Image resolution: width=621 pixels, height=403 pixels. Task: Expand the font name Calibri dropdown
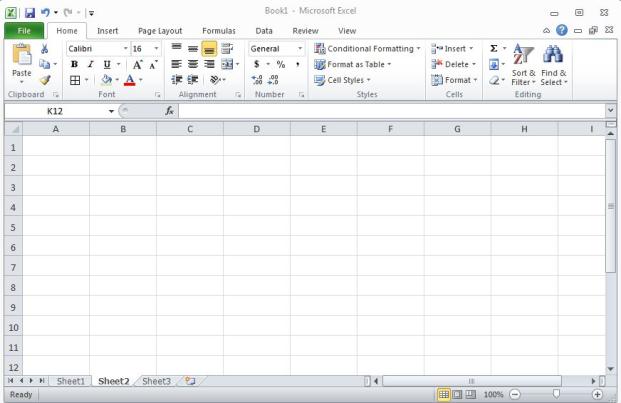click(125, 48)
